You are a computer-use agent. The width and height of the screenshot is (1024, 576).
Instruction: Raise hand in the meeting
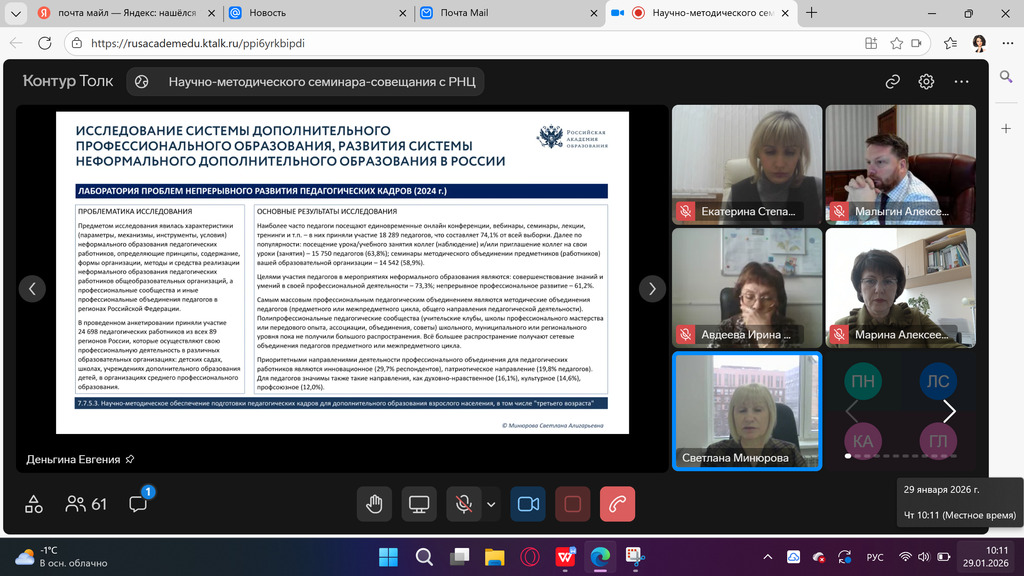tap(374, 504)
